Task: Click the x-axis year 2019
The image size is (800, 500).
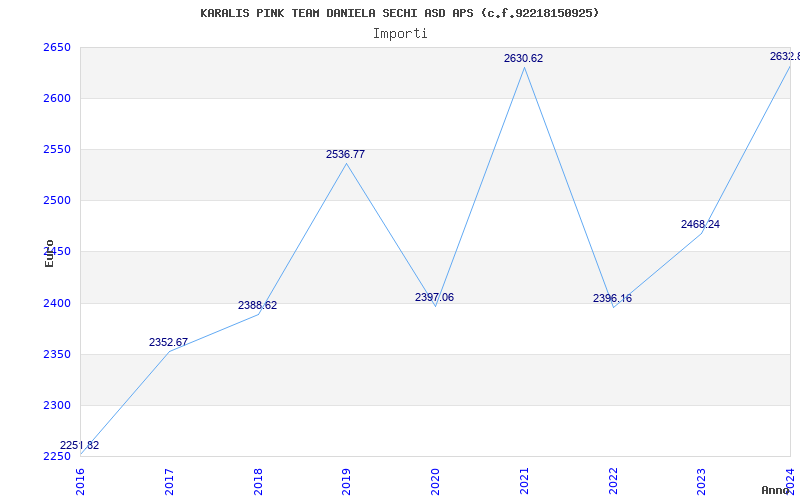Action: 346,482
